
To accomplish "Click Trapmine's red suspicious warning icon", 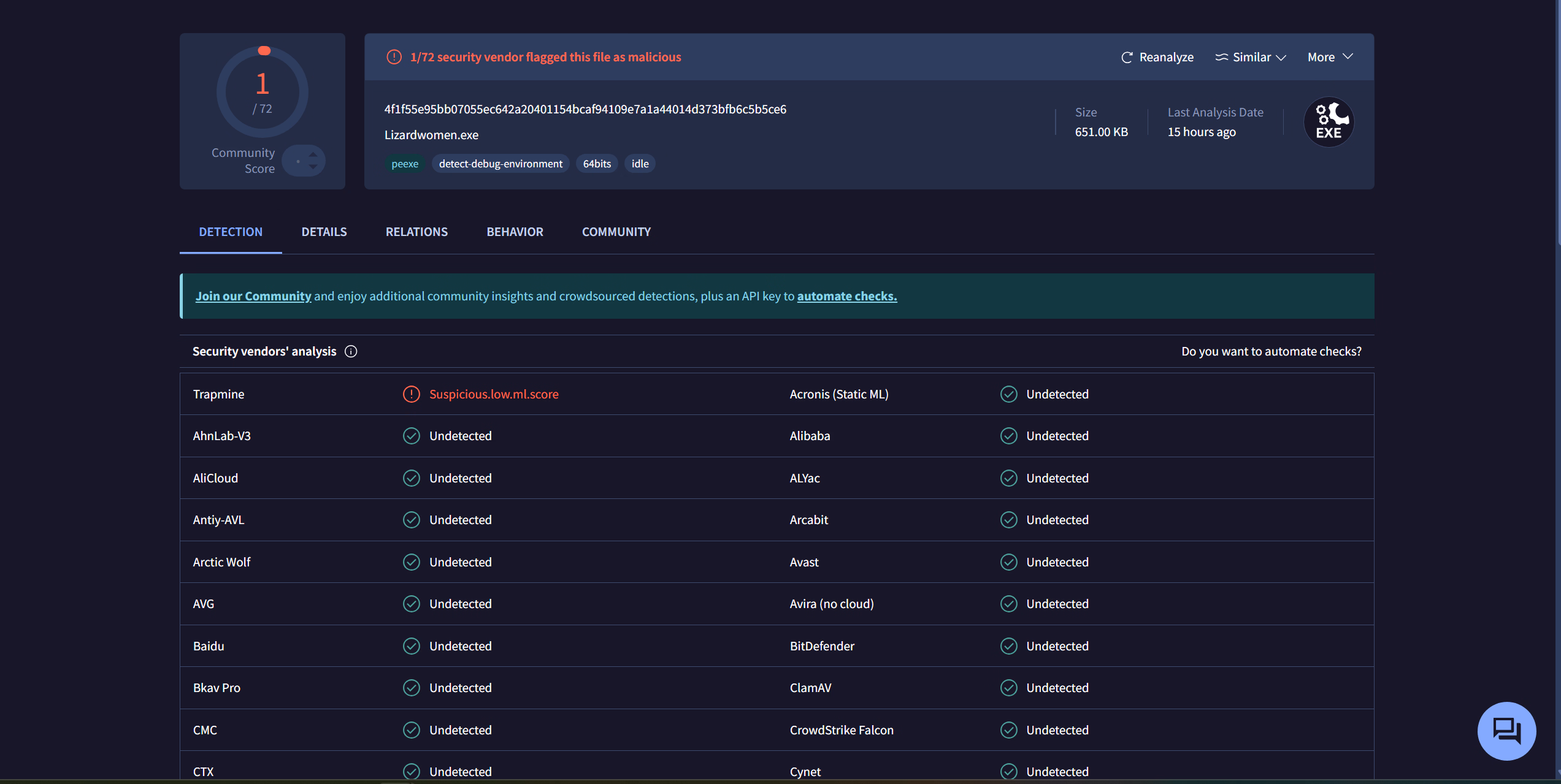I will (411, 394).
